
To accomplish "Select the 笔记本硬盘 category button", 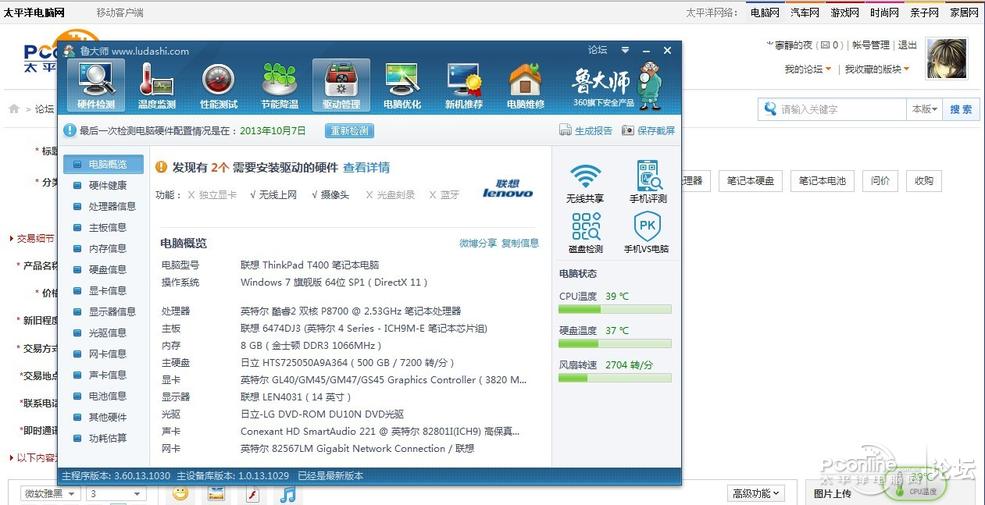I will click(751, 181).
